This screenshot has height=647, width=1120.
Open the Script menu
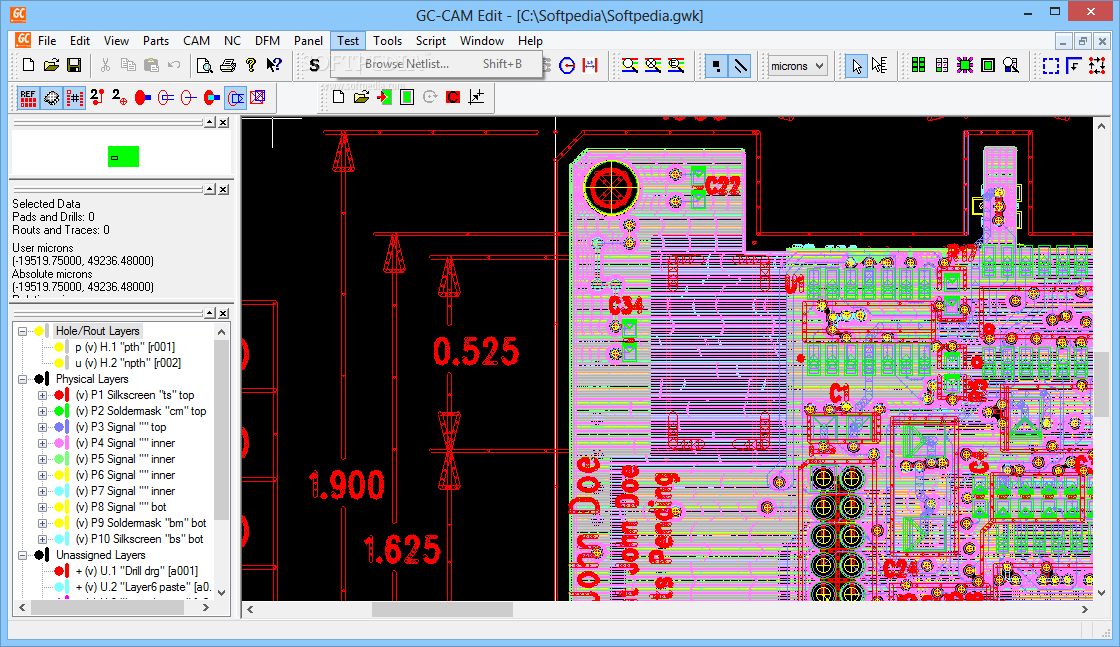click(x=431, y=41)
